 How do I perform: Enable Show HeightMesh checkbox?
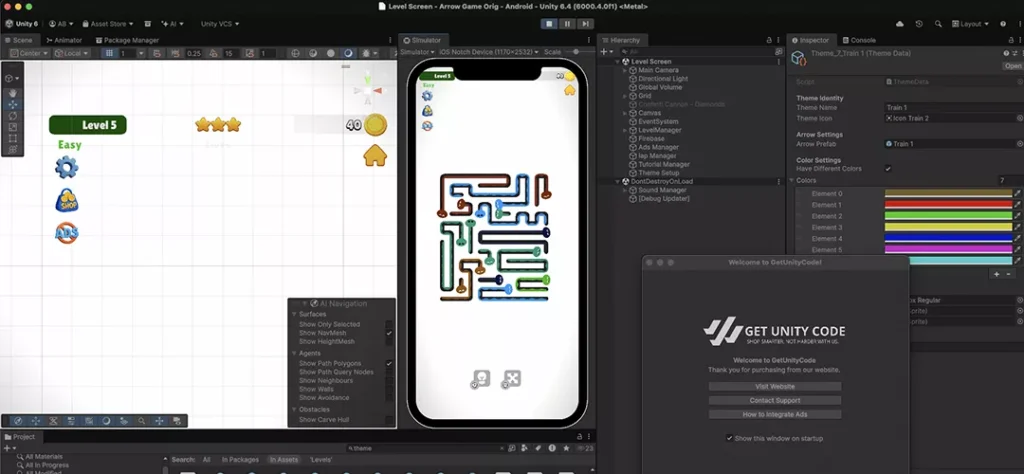tap(389, 341)
